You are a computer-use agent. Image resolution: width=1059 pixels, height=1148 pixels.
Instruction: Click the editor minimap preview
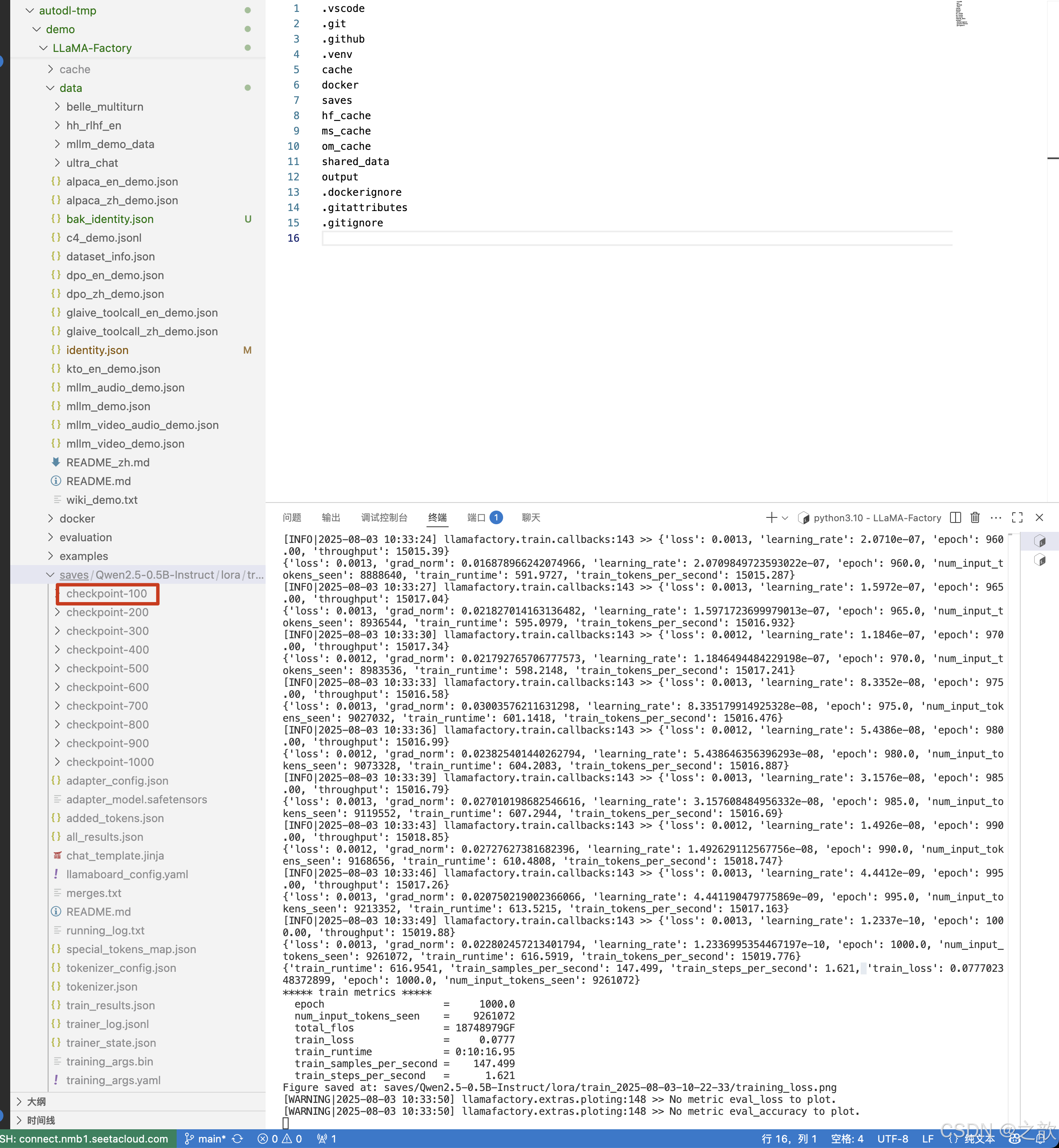click(962, 14)
